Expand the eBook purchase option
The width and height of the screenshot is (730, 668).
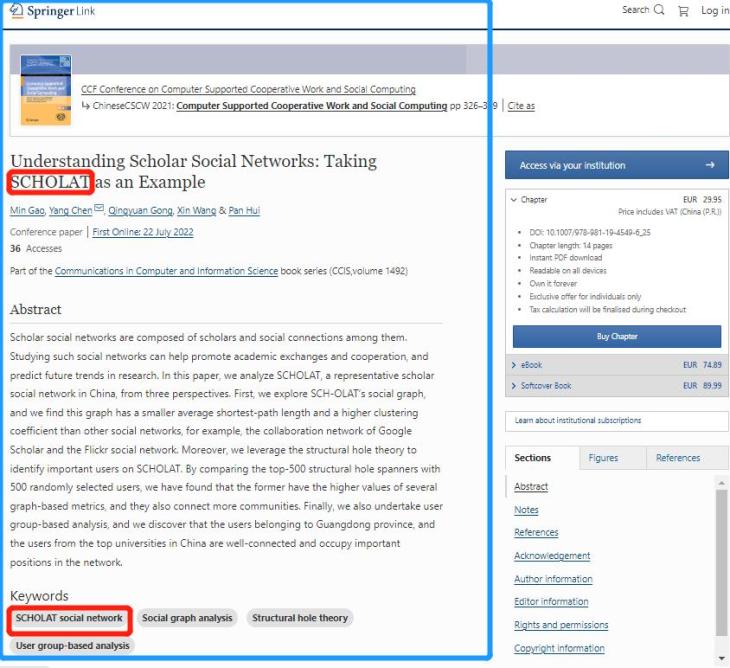tap(514, 365)
